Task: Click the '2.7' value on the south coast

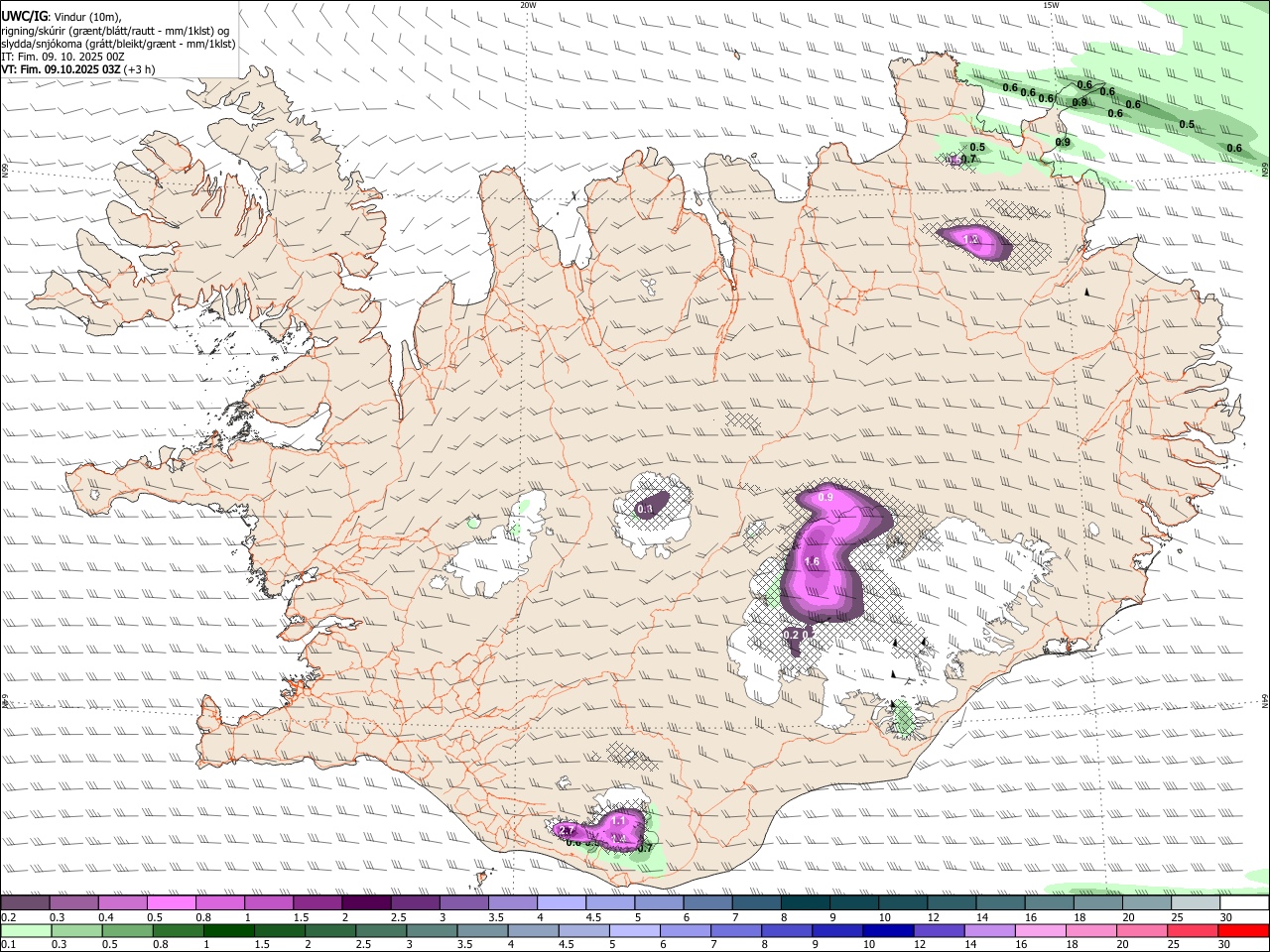Action: click(568, 829)
